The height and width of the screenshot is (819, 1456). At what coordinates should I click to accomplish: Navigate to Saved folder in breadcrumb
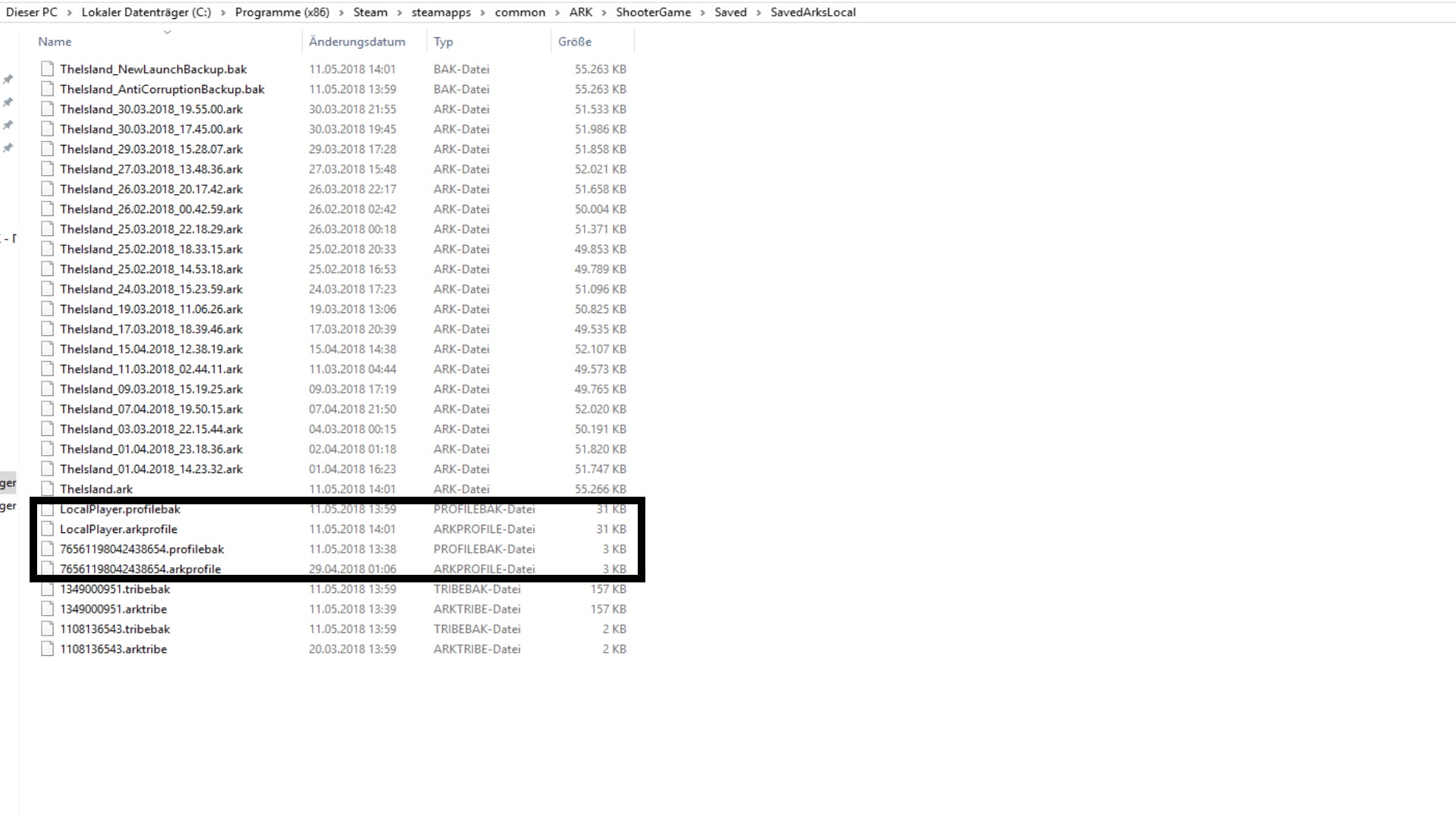pyautogui.click(x=730, y=12)
